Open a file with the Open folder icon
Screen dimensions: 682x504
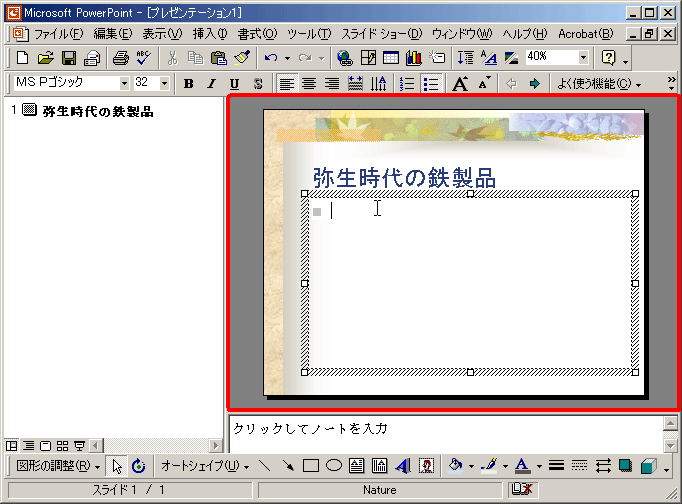[45, 58]
